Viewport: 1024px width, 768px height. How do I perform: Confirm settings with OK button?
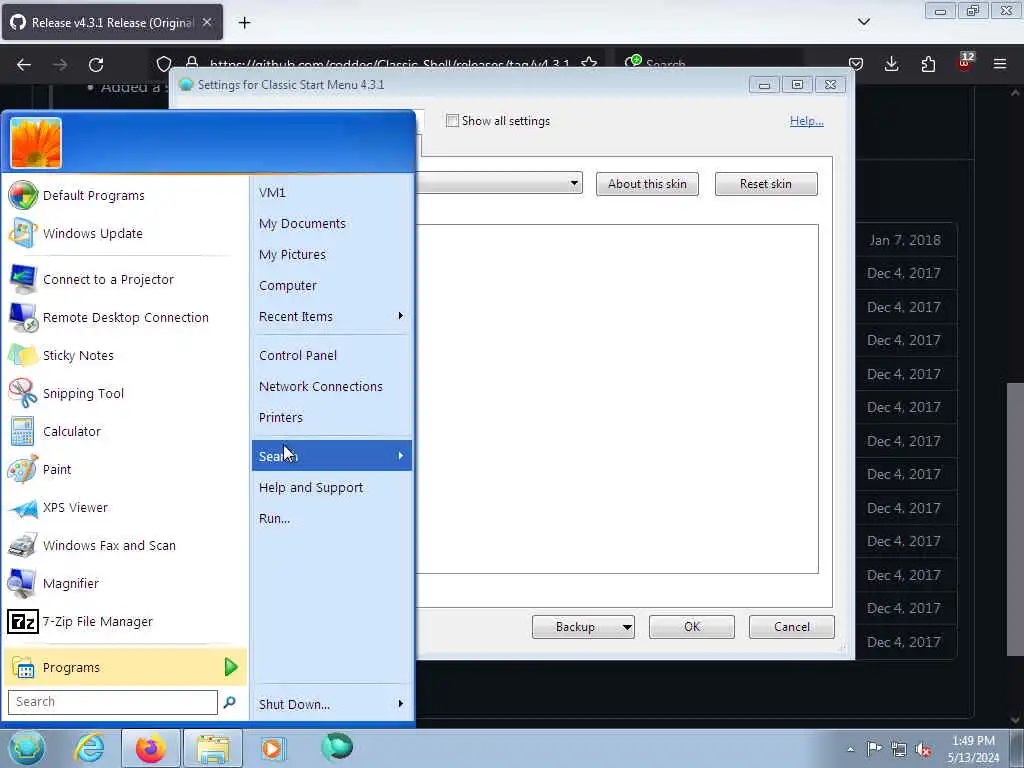[692, 627]
